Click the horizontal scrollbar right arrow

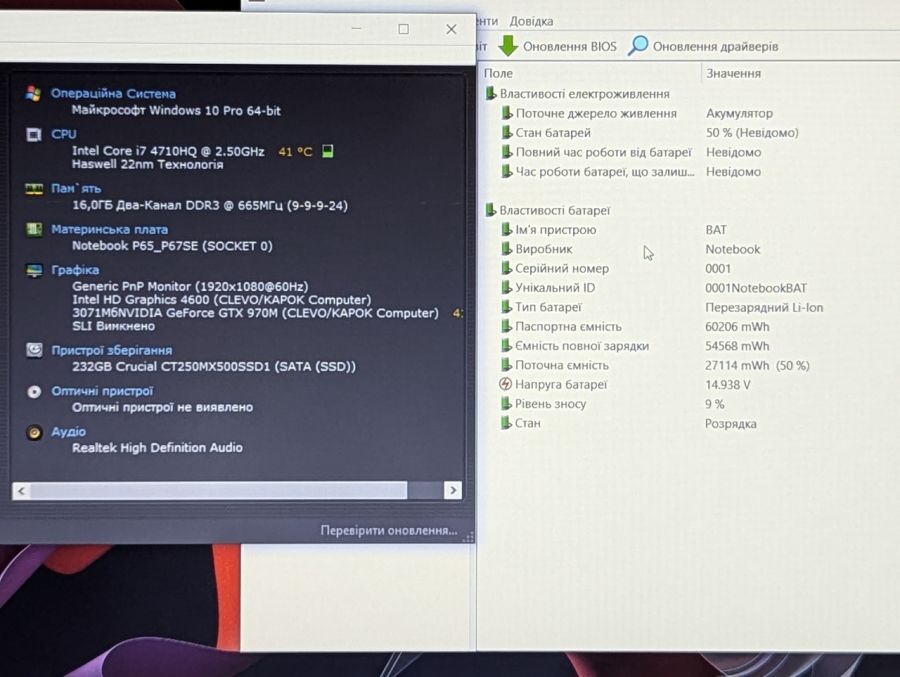(453, 490)
